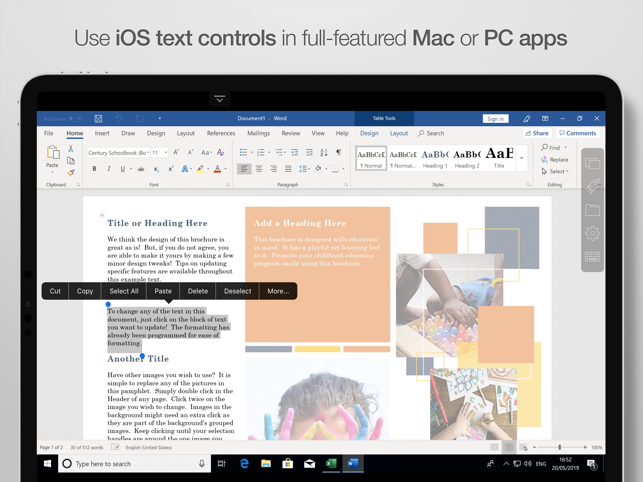Apply the Heading 1 style

(435, 158)
